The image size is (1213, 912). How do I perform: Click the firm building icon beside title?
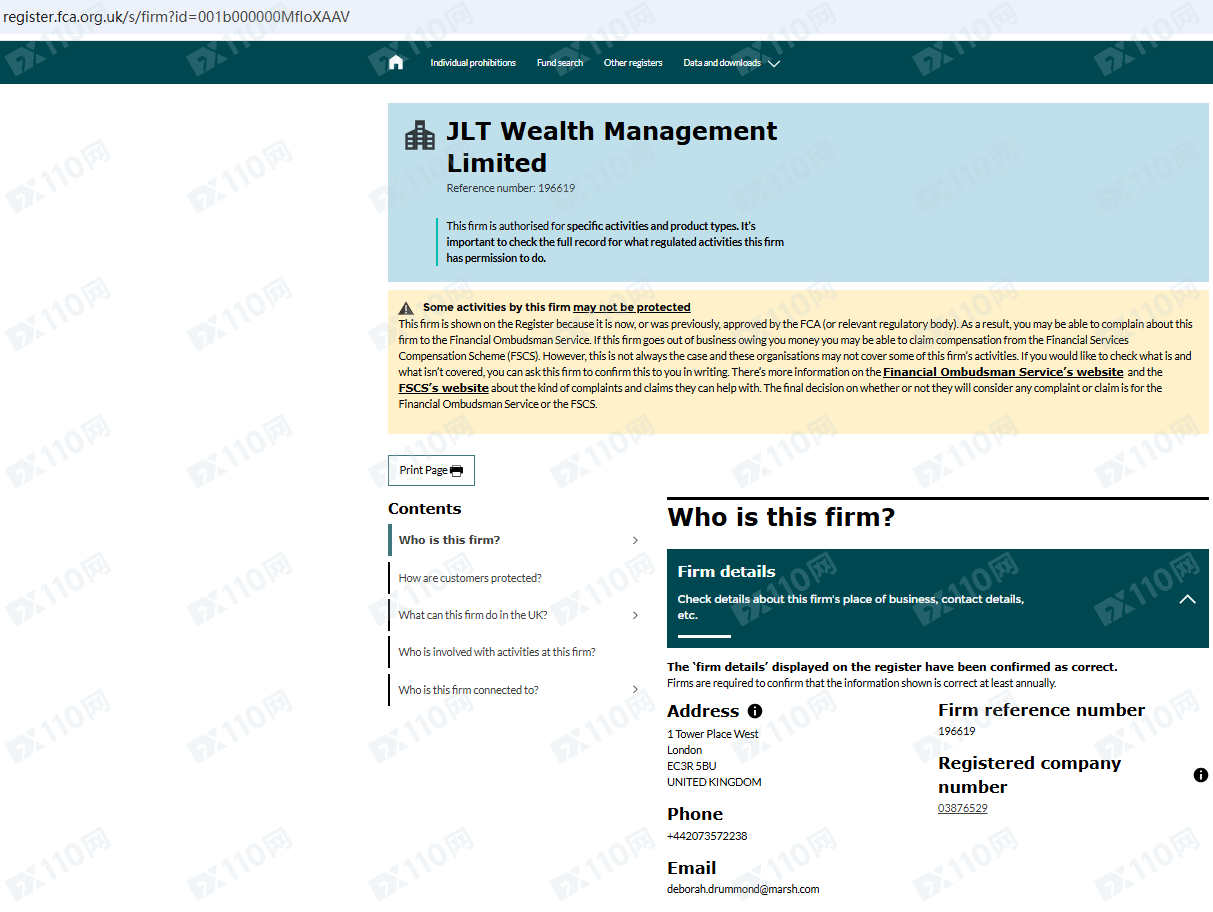click(x=420, y=135)
